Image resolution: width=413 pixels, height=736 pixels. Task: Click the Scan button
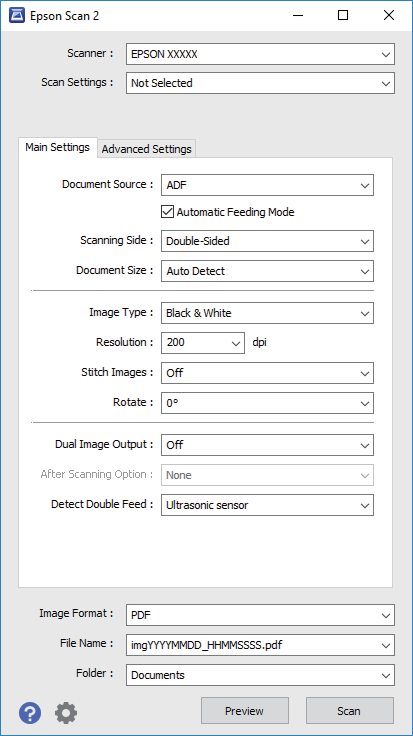(350, 711)
